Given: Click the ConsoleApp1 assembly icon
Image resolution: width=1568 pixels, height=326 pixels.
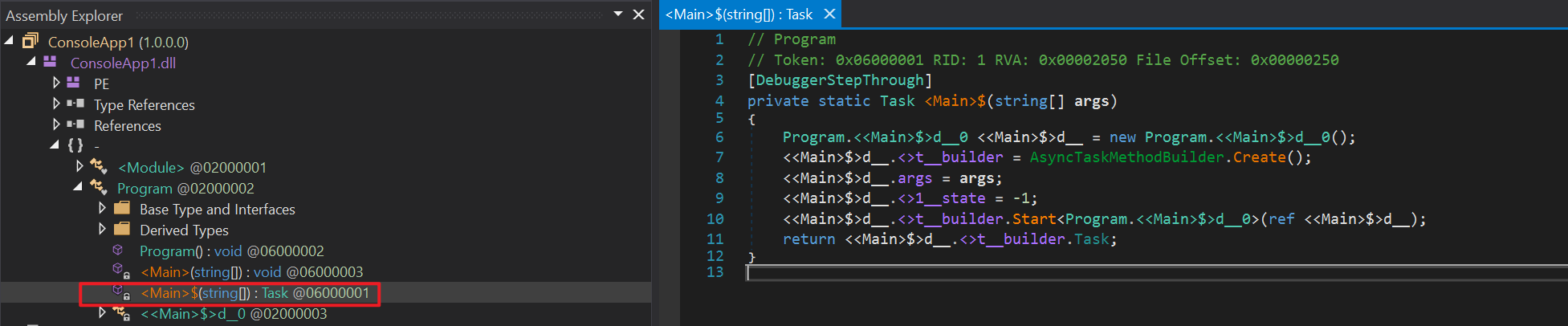Looking at the screenshot, I should click(31, 41).
